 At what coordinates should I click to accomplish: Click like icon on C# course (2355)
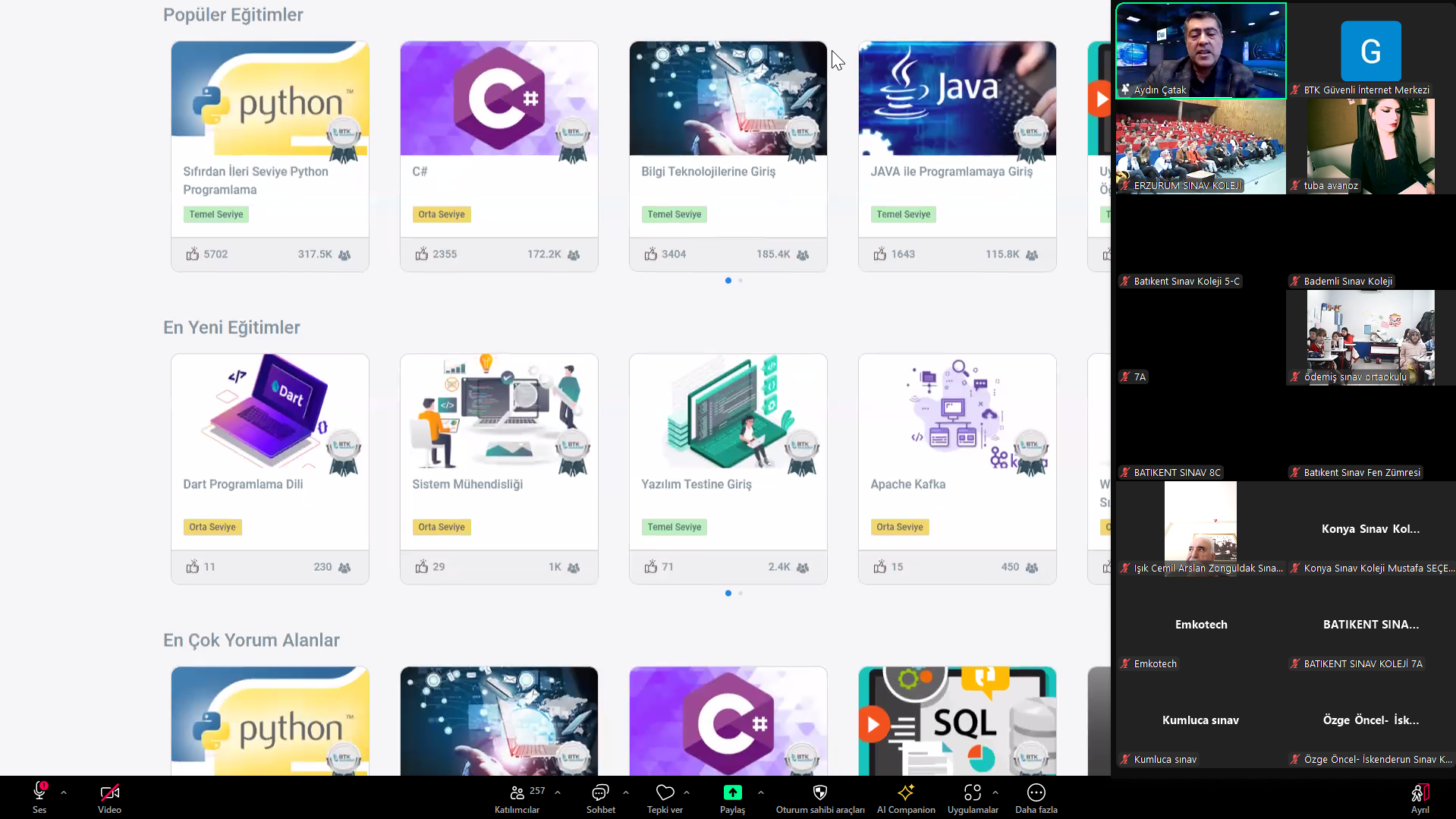pos(422,254)
